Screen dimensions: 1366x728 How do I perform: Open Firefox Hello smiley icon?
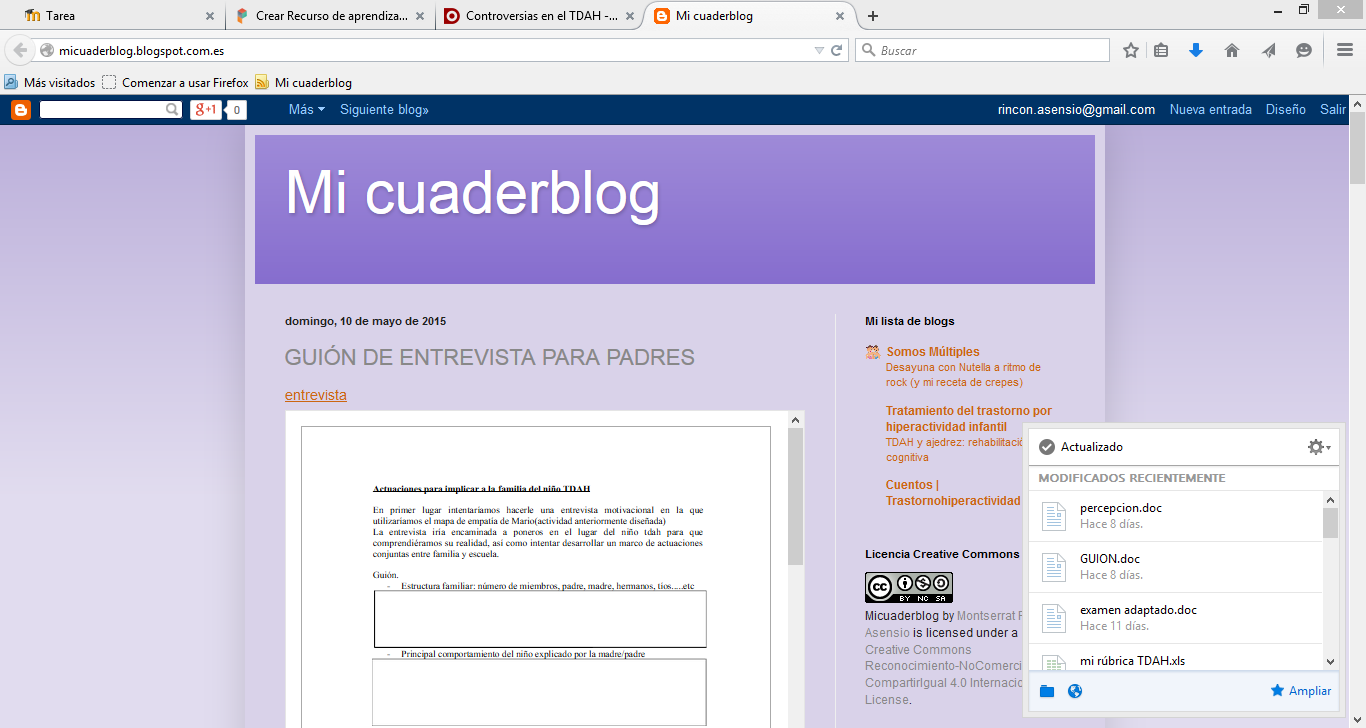(x=1303, y=49)
